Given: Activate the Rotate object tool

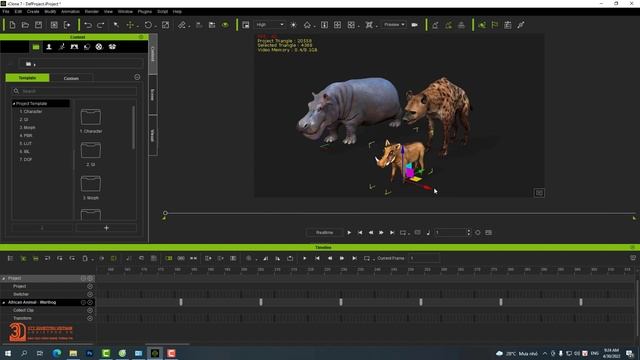Looking at the screenshot, I should point(148,25).
